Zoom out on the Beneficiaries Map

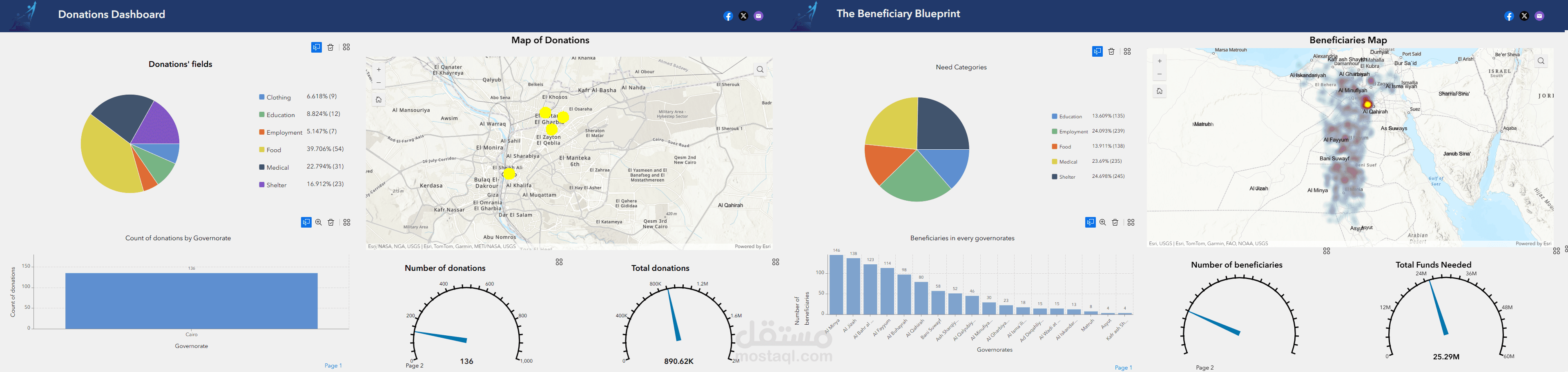click(1160, 74)
